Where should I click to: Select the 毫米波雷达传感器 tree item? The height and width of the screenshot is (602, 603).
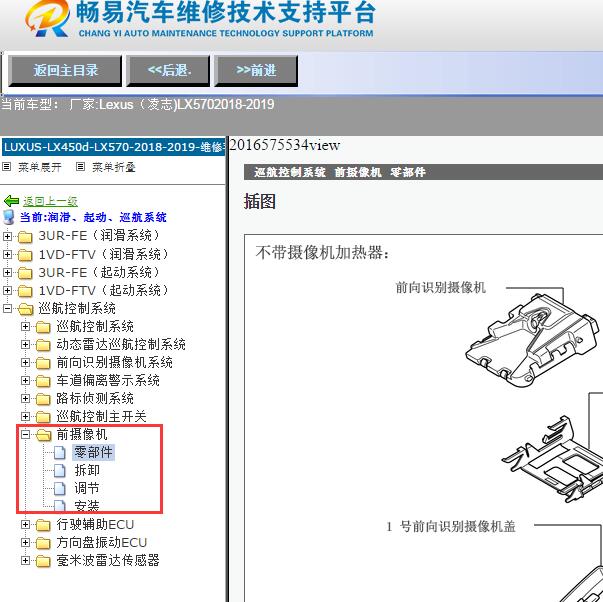point(108,560)
